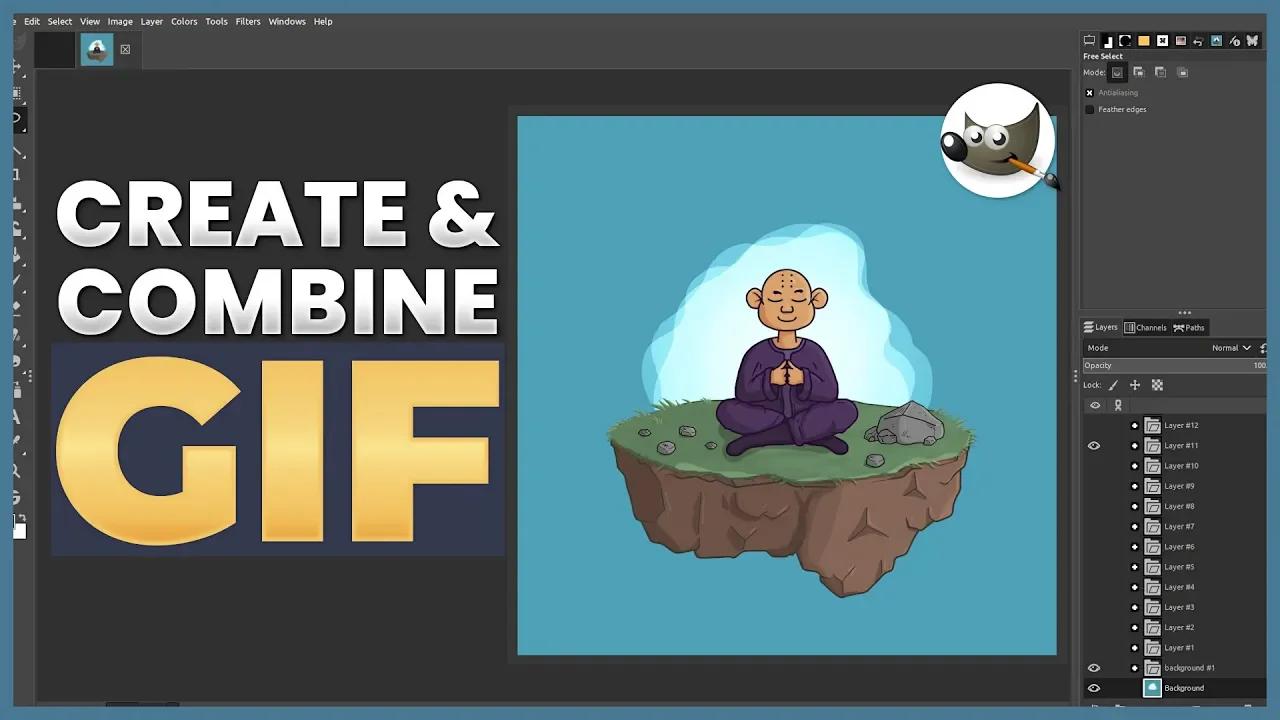
Task: Lock position with the move-arrows icon
Action: click(1135, 385)
